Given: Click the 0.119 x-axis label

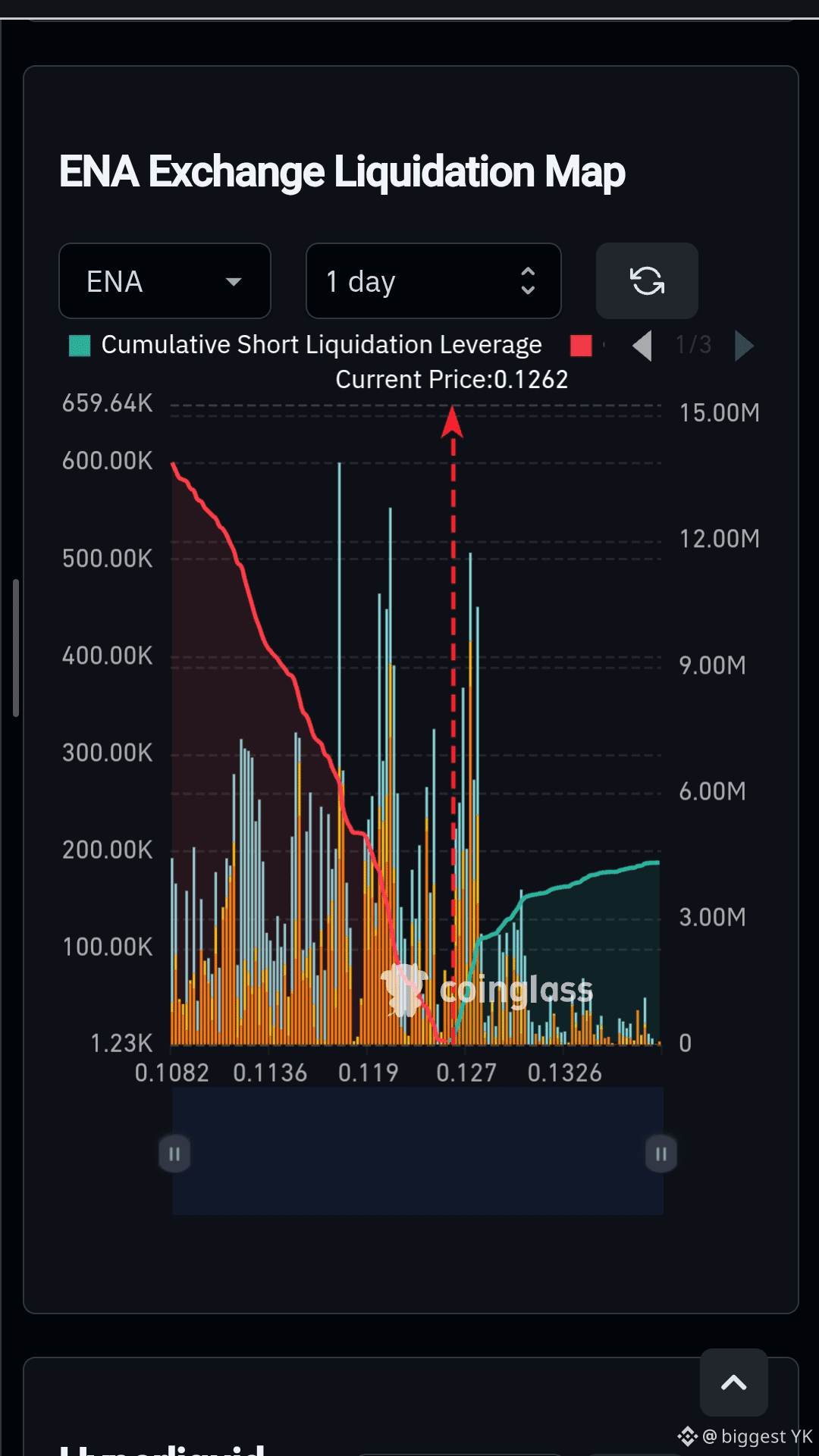Looking at the screenshot, I should [x=368, y=1072].
